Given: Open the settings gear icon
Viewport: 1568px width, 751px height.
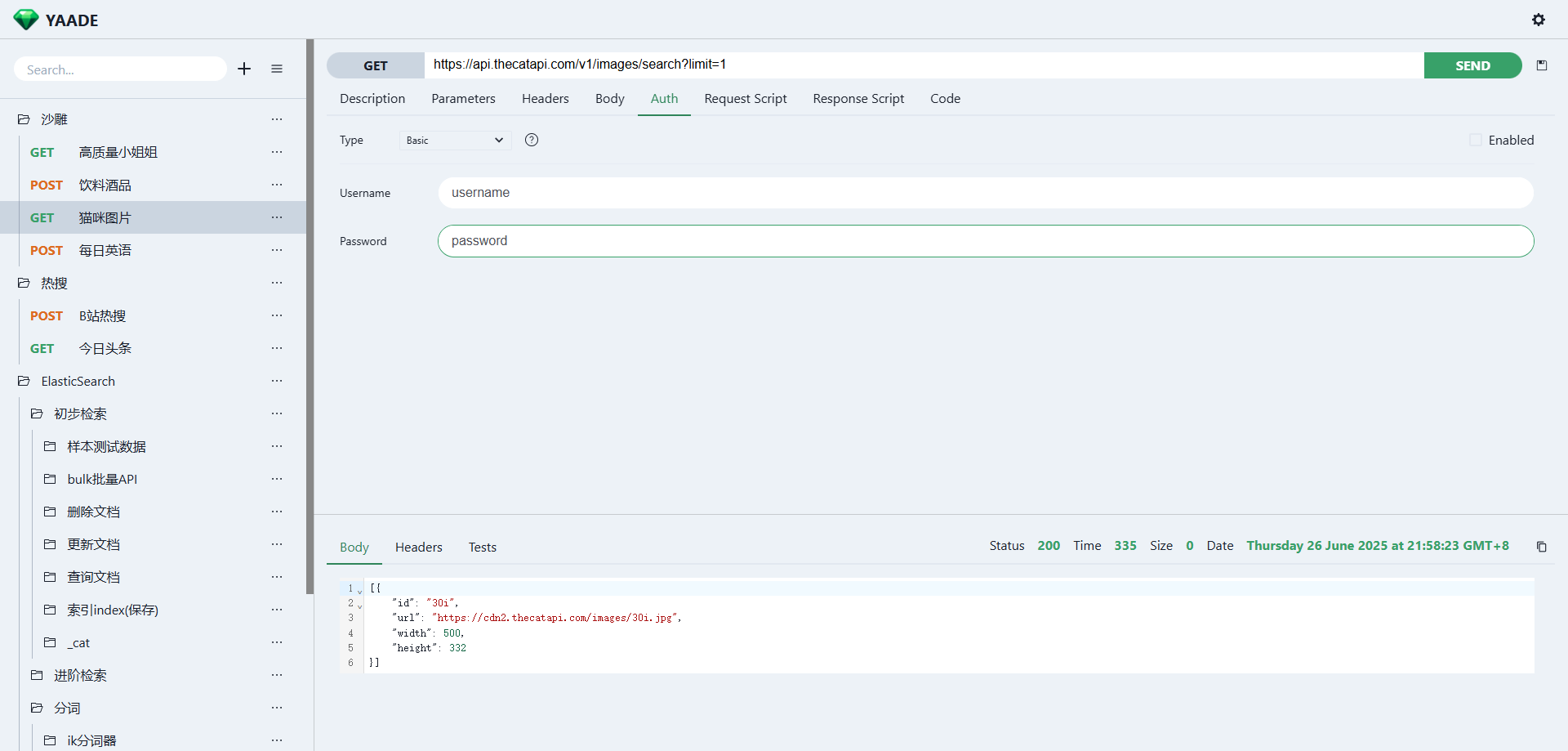Looking at the screenshot, I should point(1538,20).
